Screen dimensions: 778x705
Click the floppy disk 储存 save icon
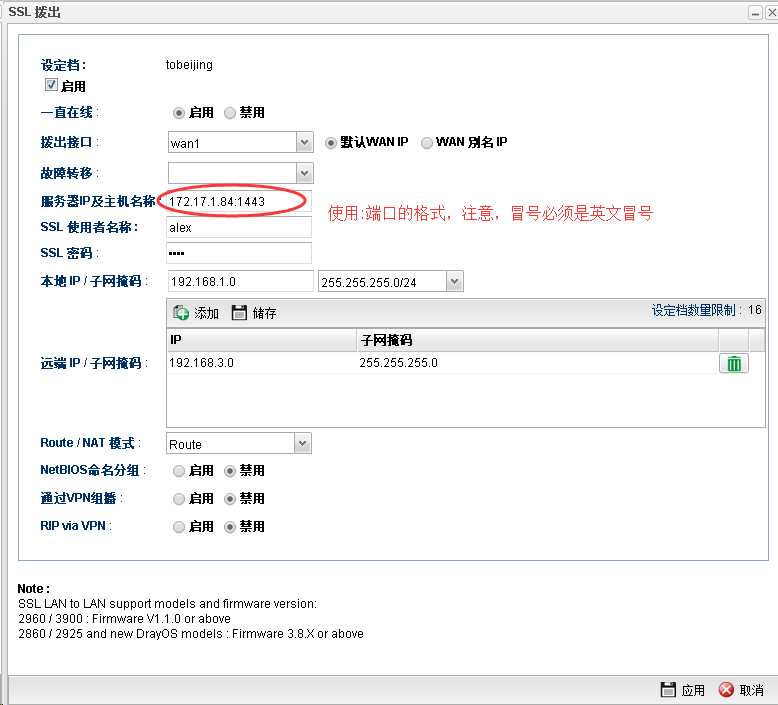click(x=239, y=313)
